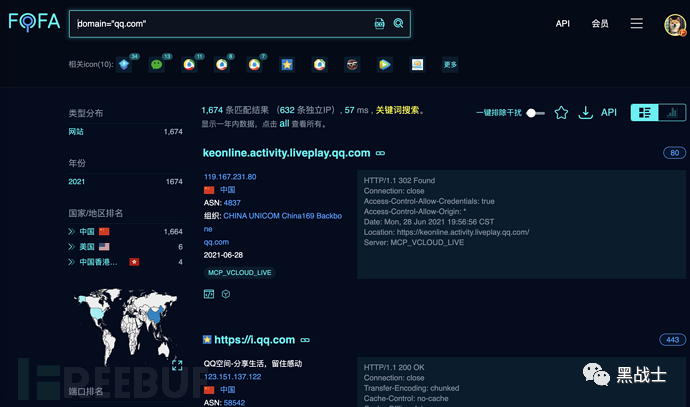Toggle the 一键排除干扰 switch
The width and height of the screenshot is (690, 407).
[x=536, y=113]
